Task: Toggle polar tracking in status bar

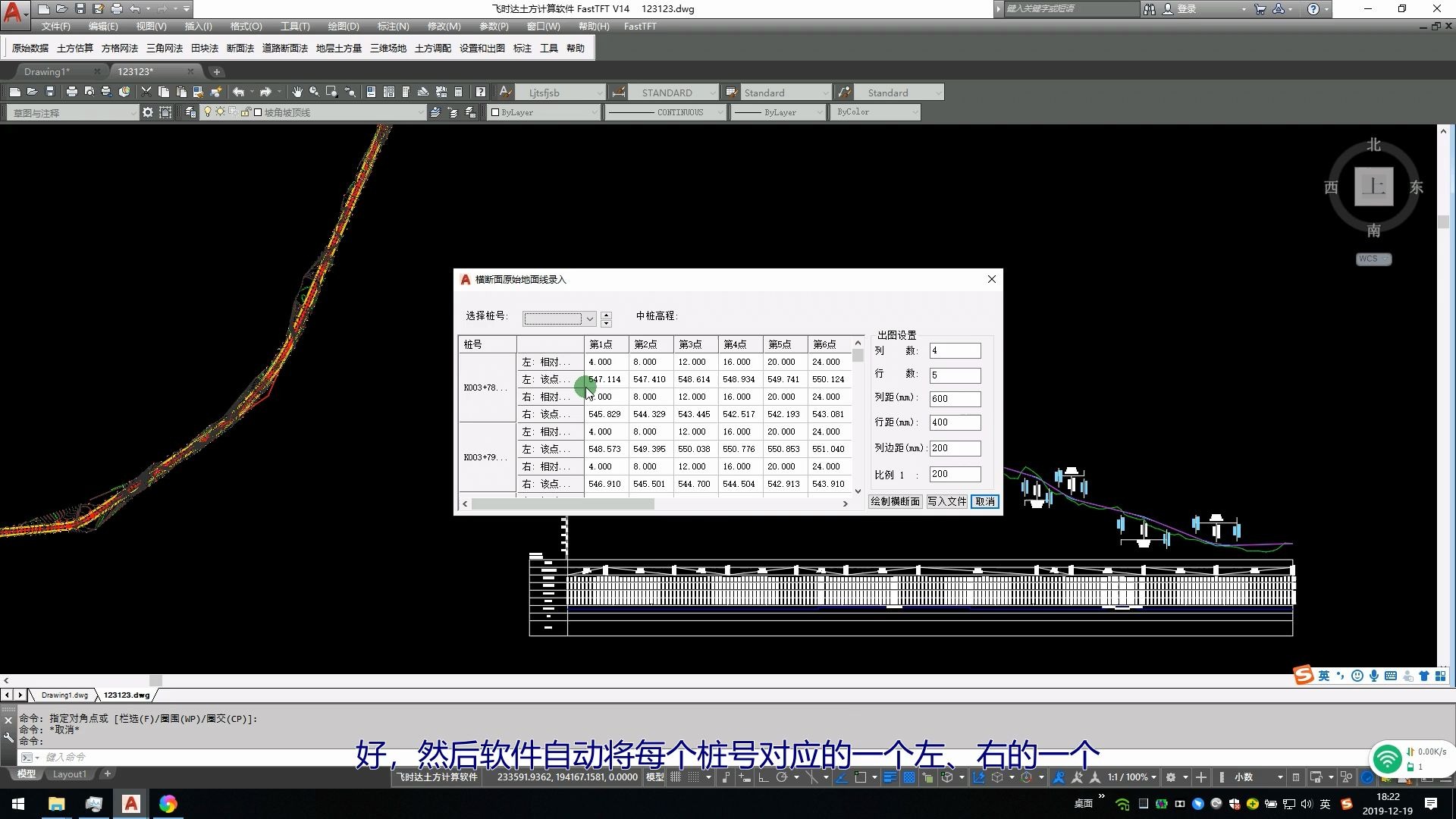Action: click(781, 777)
